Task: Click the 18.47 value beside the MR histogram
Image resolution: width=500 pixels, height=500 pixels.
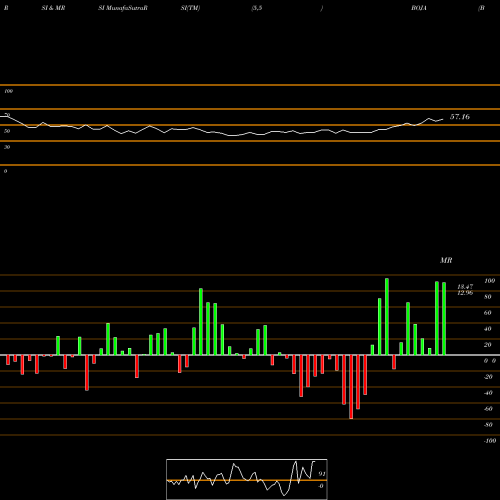Action: 465,287
